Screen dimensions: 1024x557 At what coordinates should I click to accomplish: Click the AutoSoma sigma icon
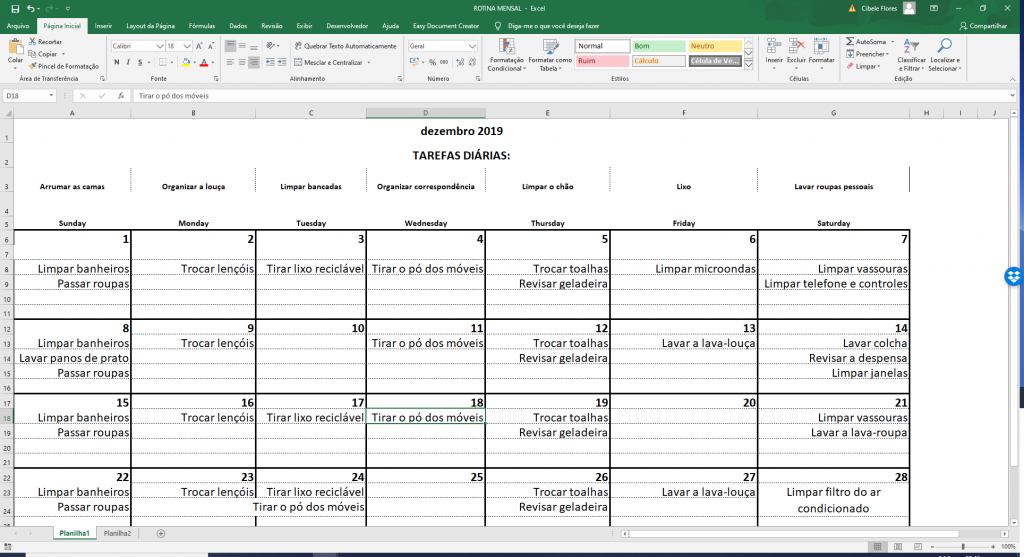(850, 42)
